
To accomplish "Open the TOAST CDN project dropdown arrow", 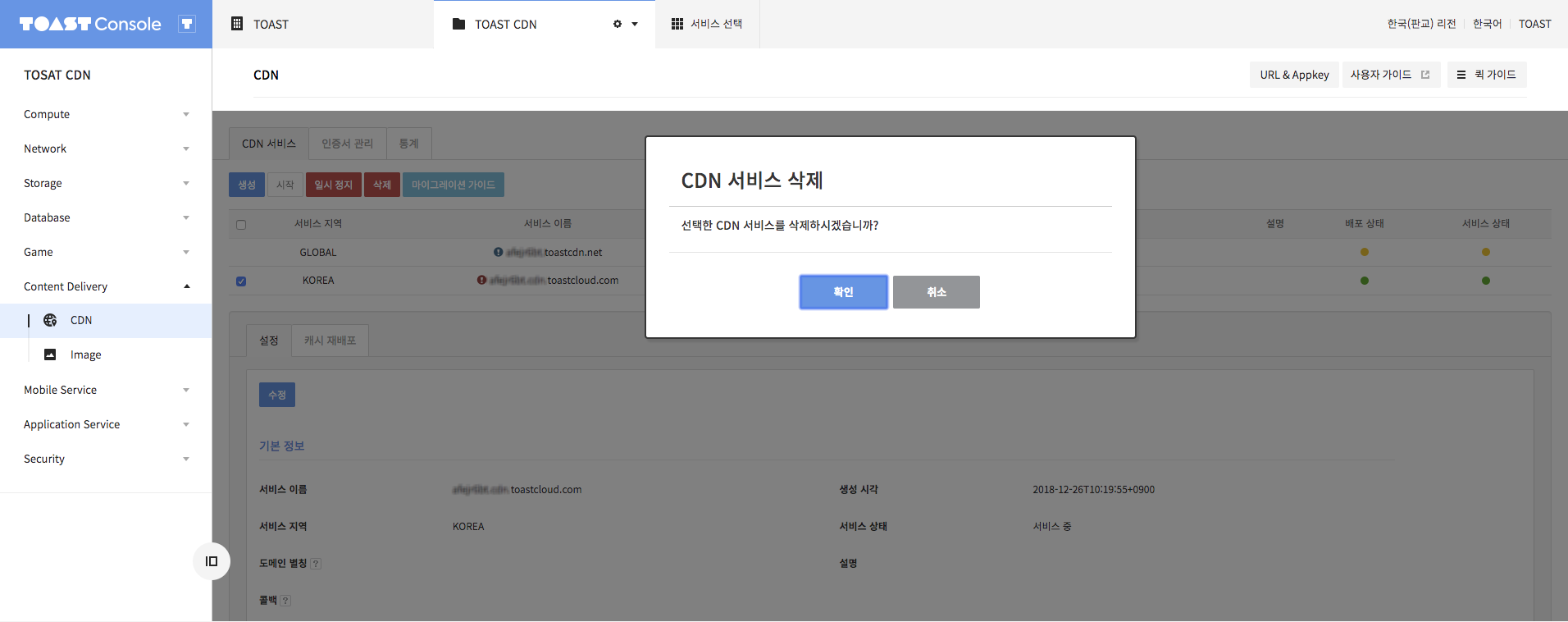I will coord(635,24).
